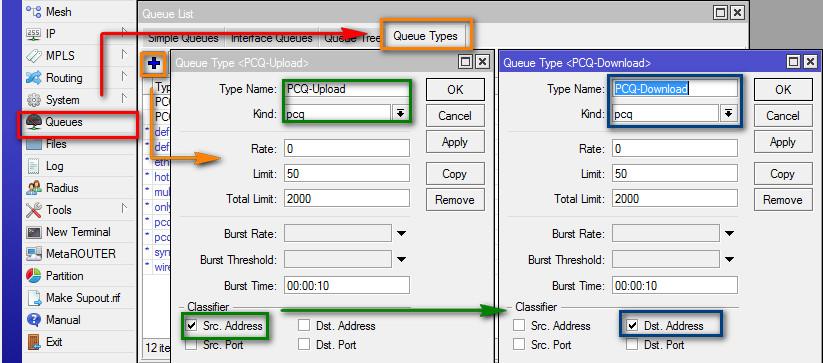Click the New Terminal icon

click(34, 232)
